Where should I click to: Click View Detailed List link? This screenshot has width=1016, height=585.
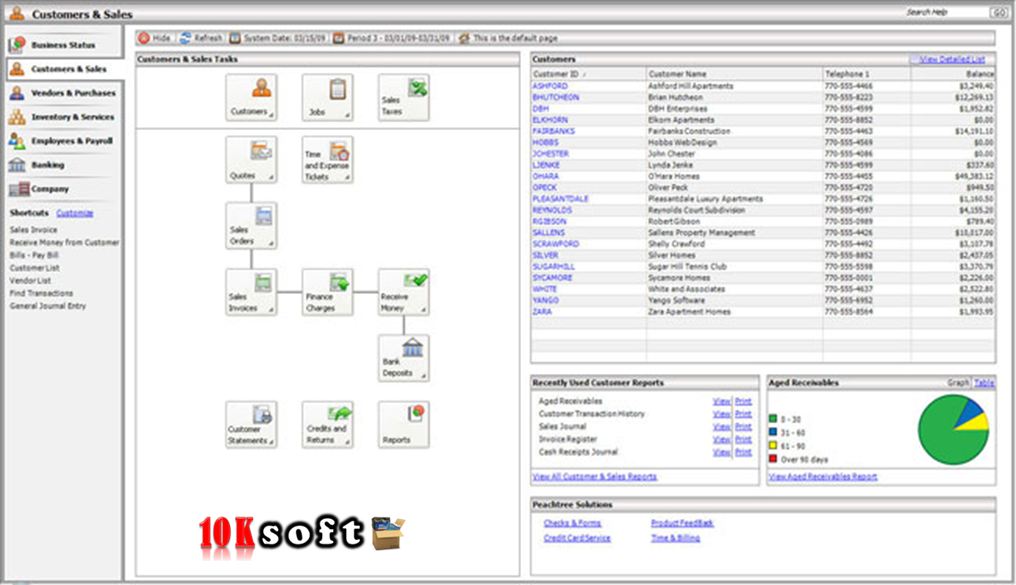952,60
